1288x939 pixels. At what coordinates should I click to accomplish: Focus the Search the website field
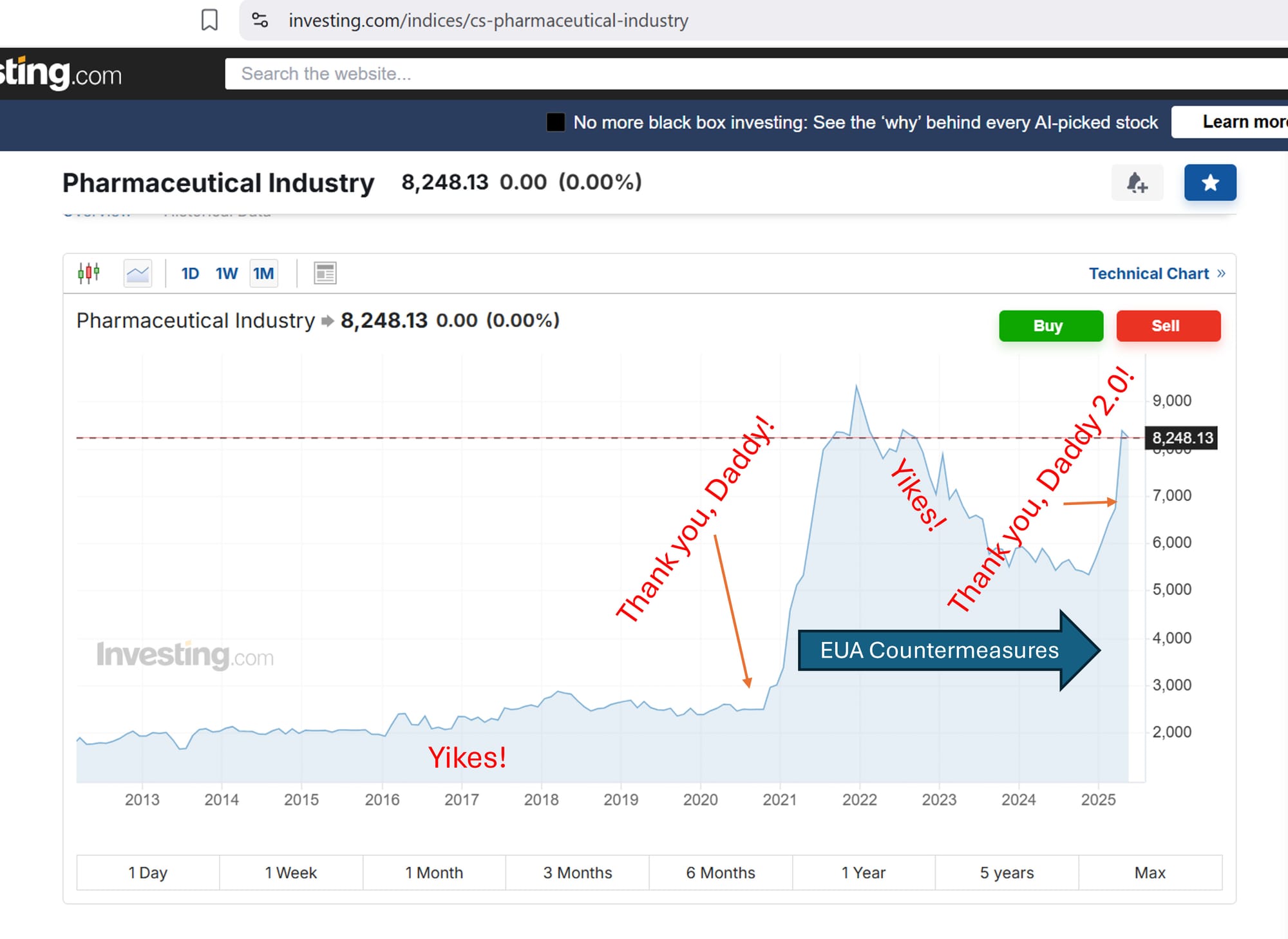[756, 73]
